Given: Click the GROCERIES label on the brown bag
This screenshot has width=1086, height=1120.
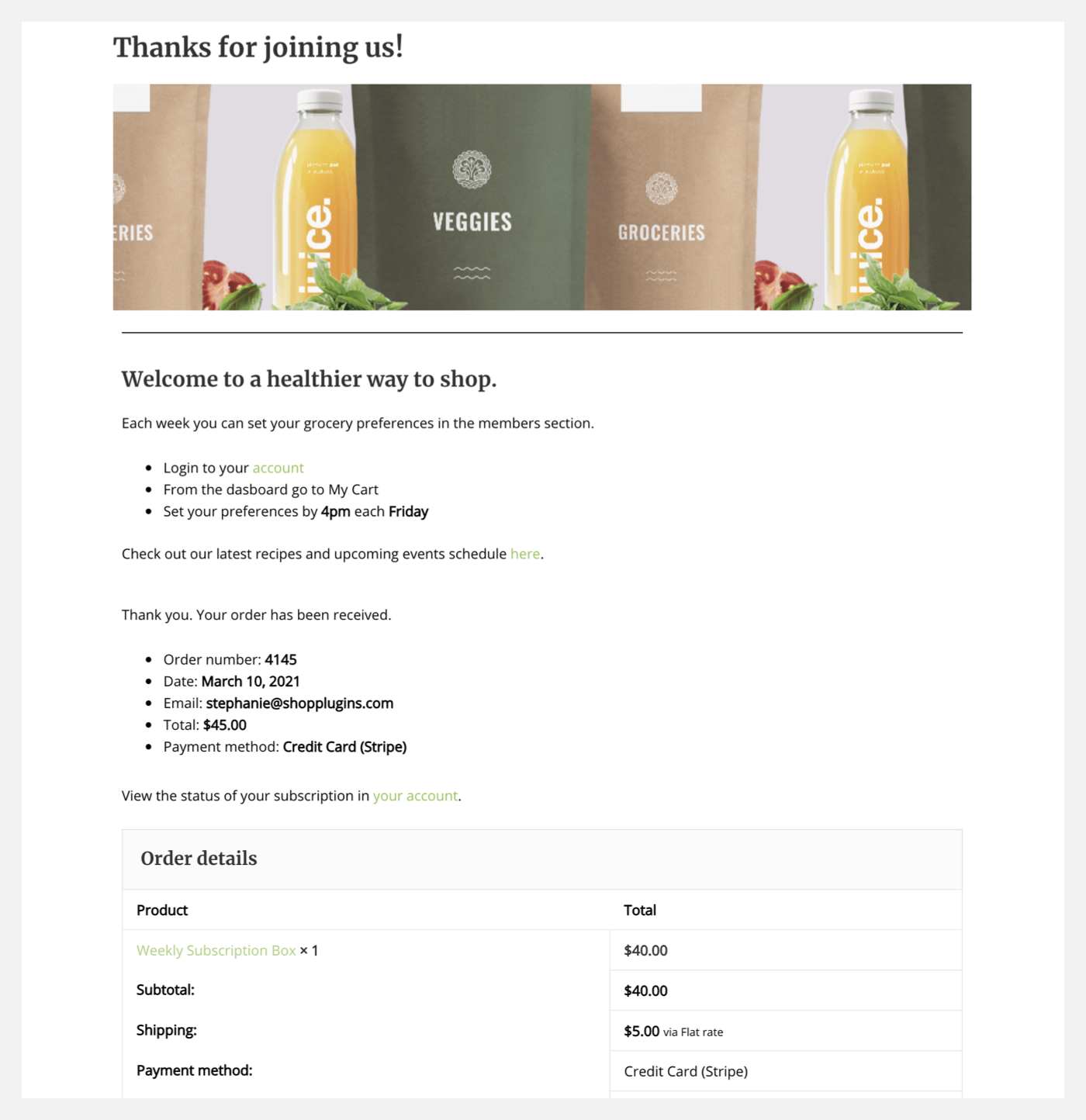Looking at the screenshot, I should [x=661, y=233].
